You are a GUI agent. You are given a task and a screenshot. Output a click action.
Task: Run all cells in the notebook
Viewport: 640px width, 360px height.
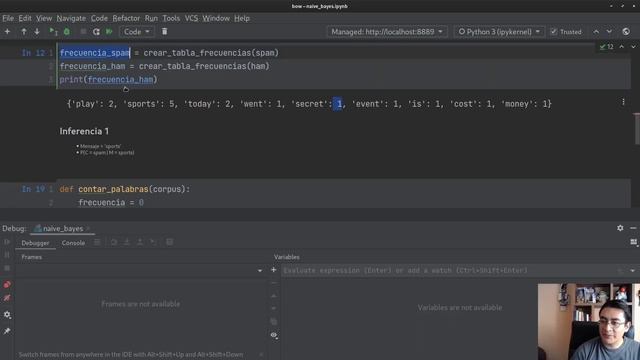click(x=109, y=31)
